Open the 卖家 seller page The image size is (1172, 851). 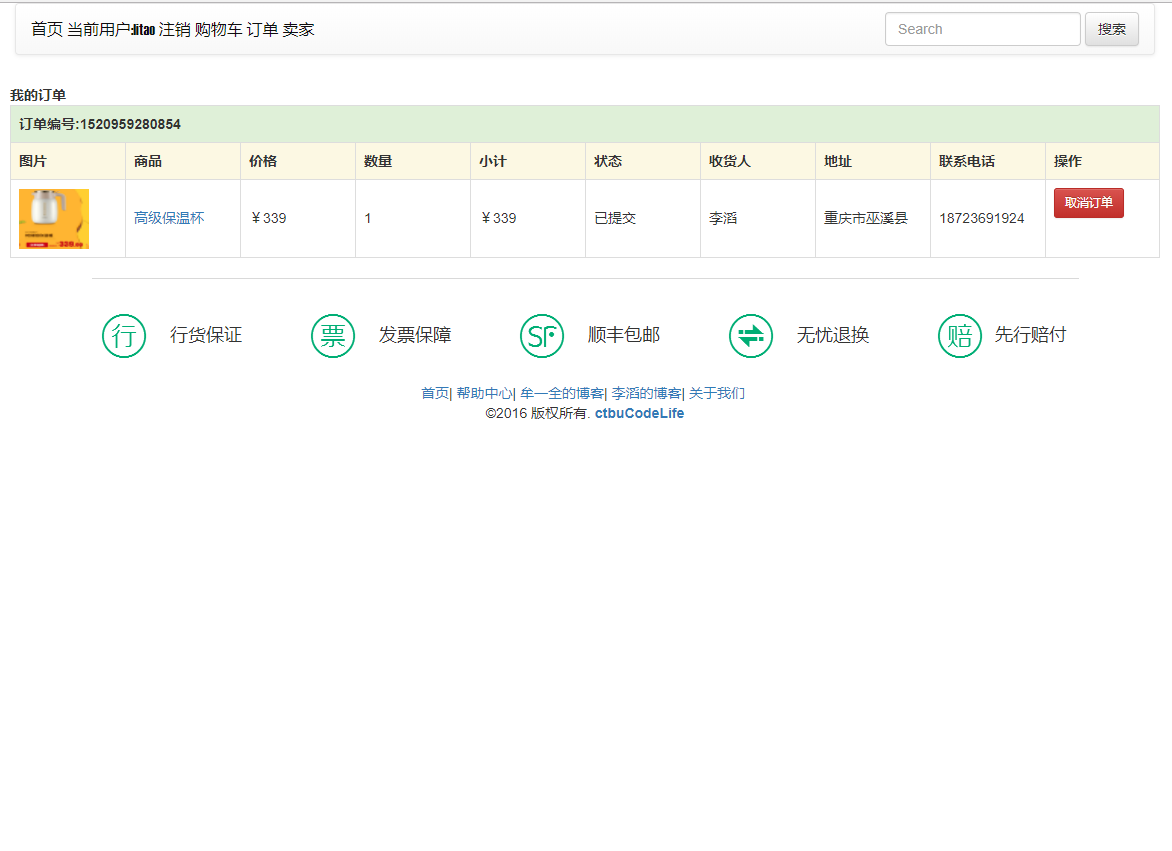pyautogui.click(x=298, y=30)
